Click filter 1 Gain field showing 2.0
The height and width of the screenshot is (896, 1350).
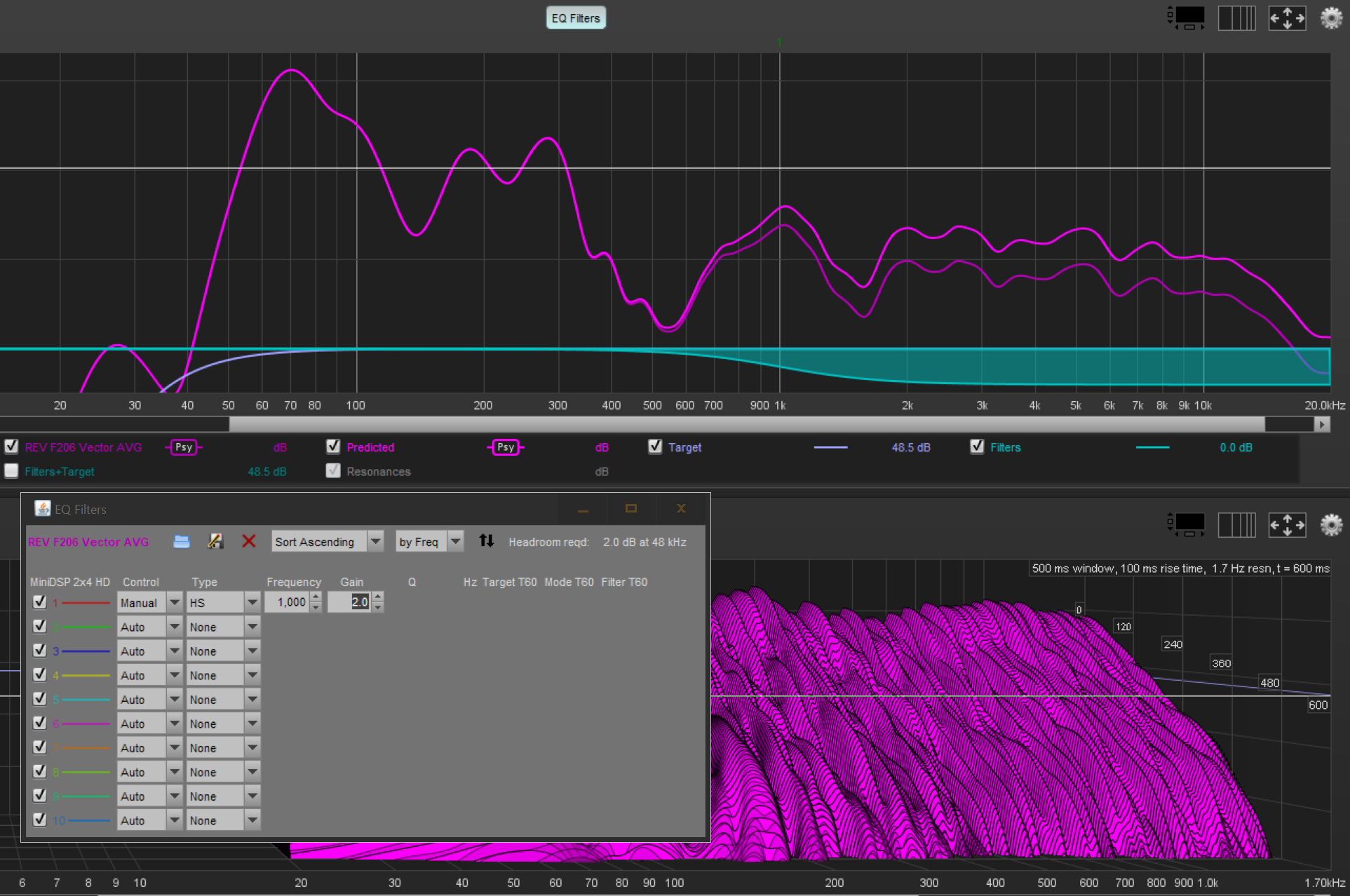point(349,602)
